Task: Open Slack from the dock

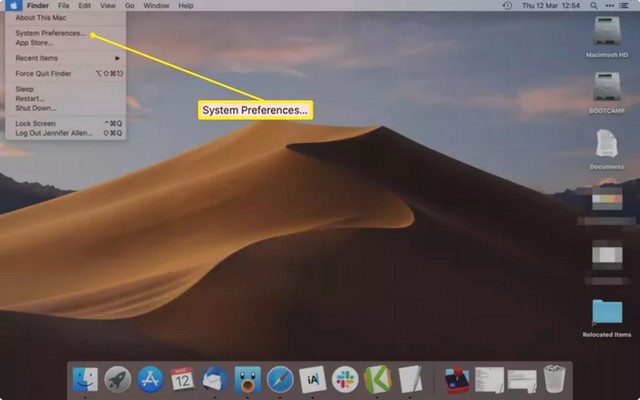Action: point(344,379)
